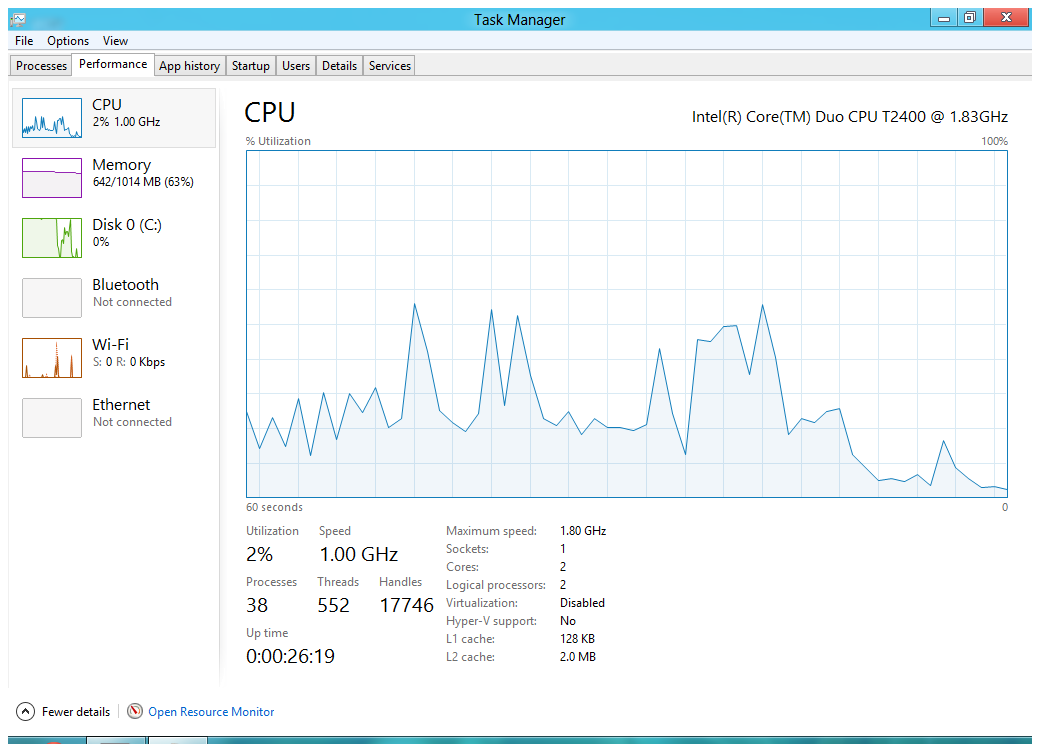The height and width of the screenshot is (744, 1040).
Task: Open the View menu
Action: tap(115, 41)
